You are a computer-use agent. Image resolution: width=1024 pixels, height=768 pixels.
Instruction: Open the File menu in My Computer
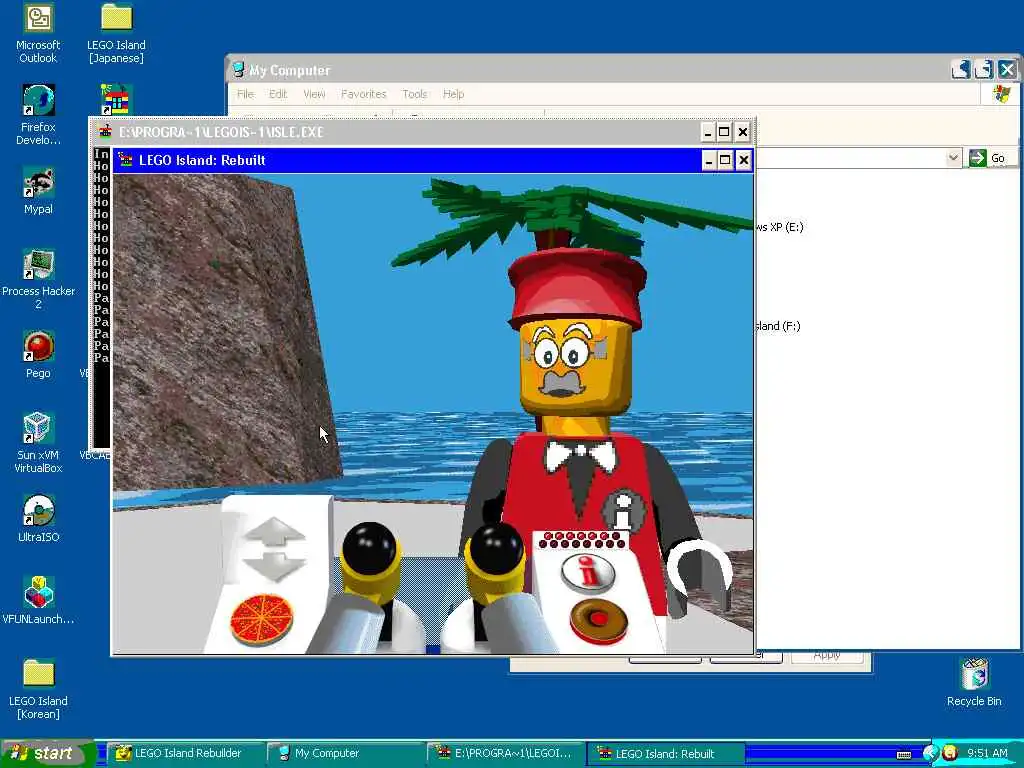point(245,94)
